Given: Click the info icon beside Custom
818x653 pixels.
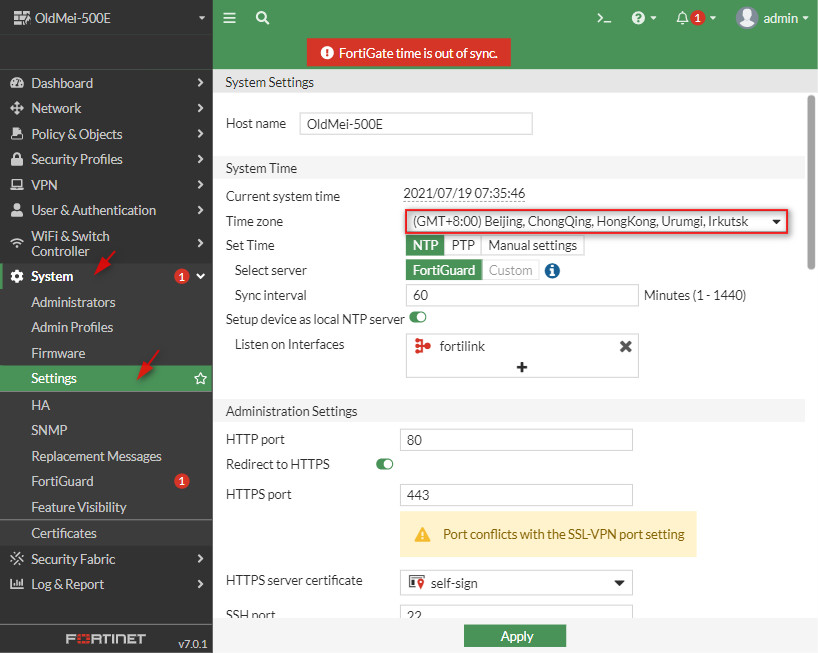Looking at the screenshot, I should pyautogui.click(x=552, y=271).
